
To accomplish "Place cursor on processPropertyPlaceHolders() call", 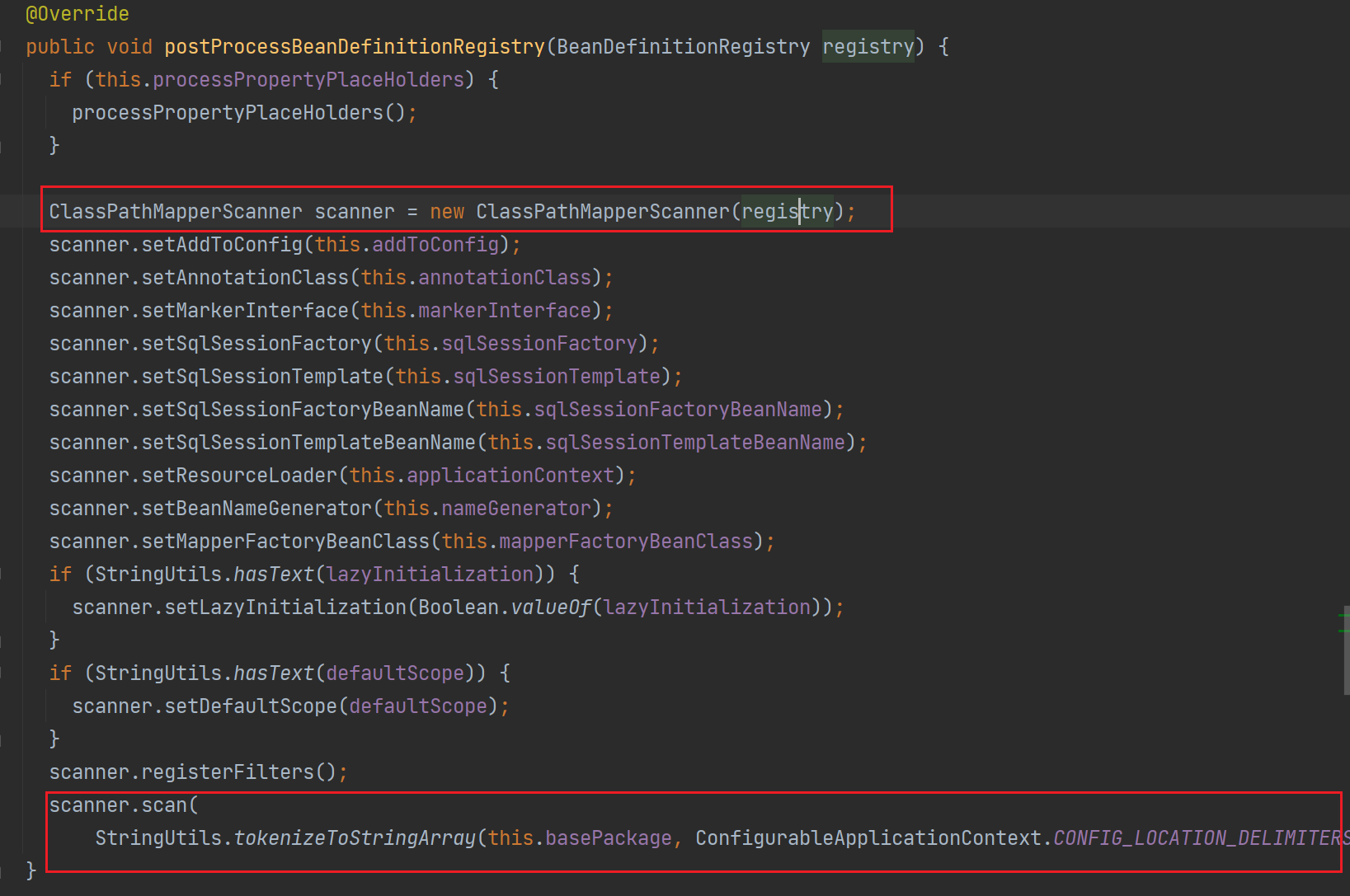I will pos(228,113).
